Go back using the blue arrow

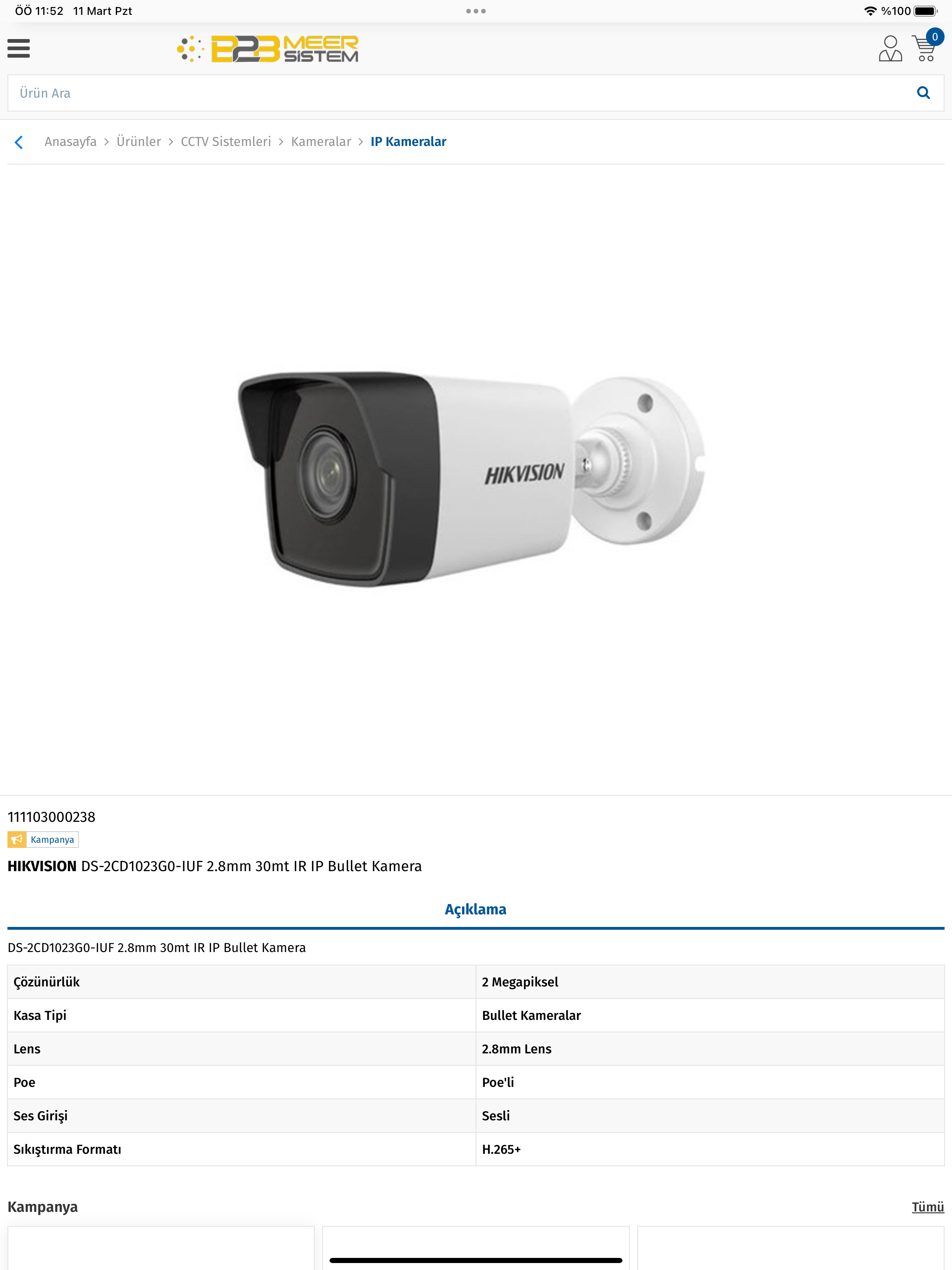(19, 142)
